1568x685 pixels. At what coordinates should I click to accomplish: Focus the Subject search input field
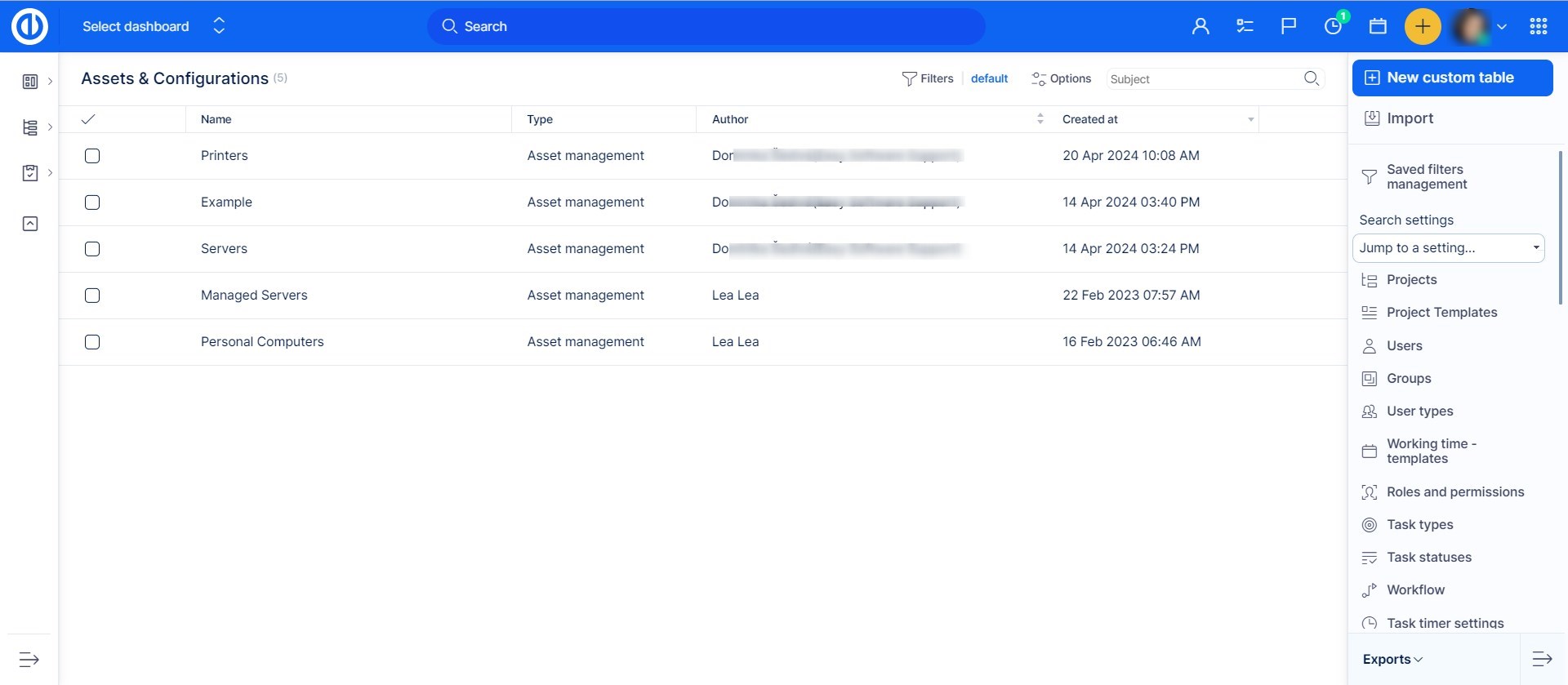[x=1200, y=79]
